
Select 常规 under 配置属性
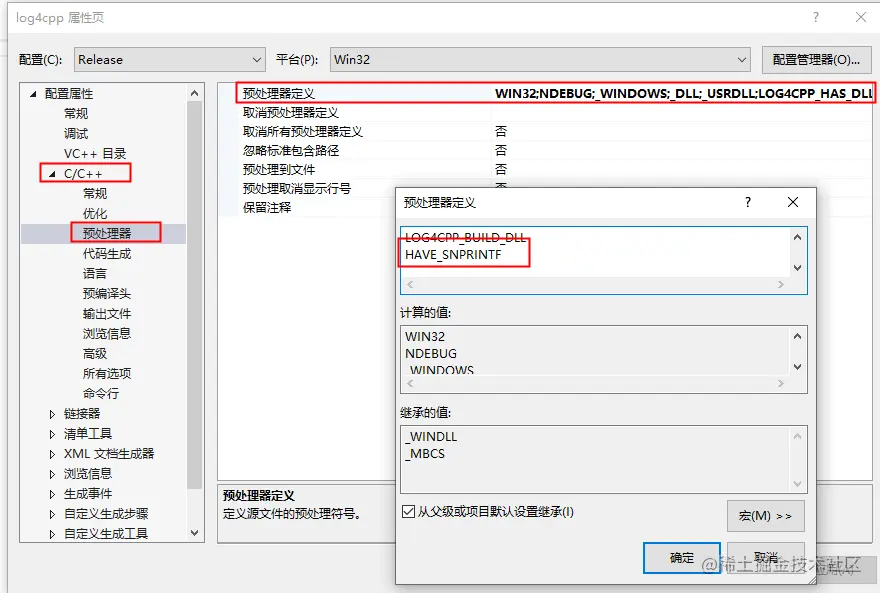[x=76, y=113]
